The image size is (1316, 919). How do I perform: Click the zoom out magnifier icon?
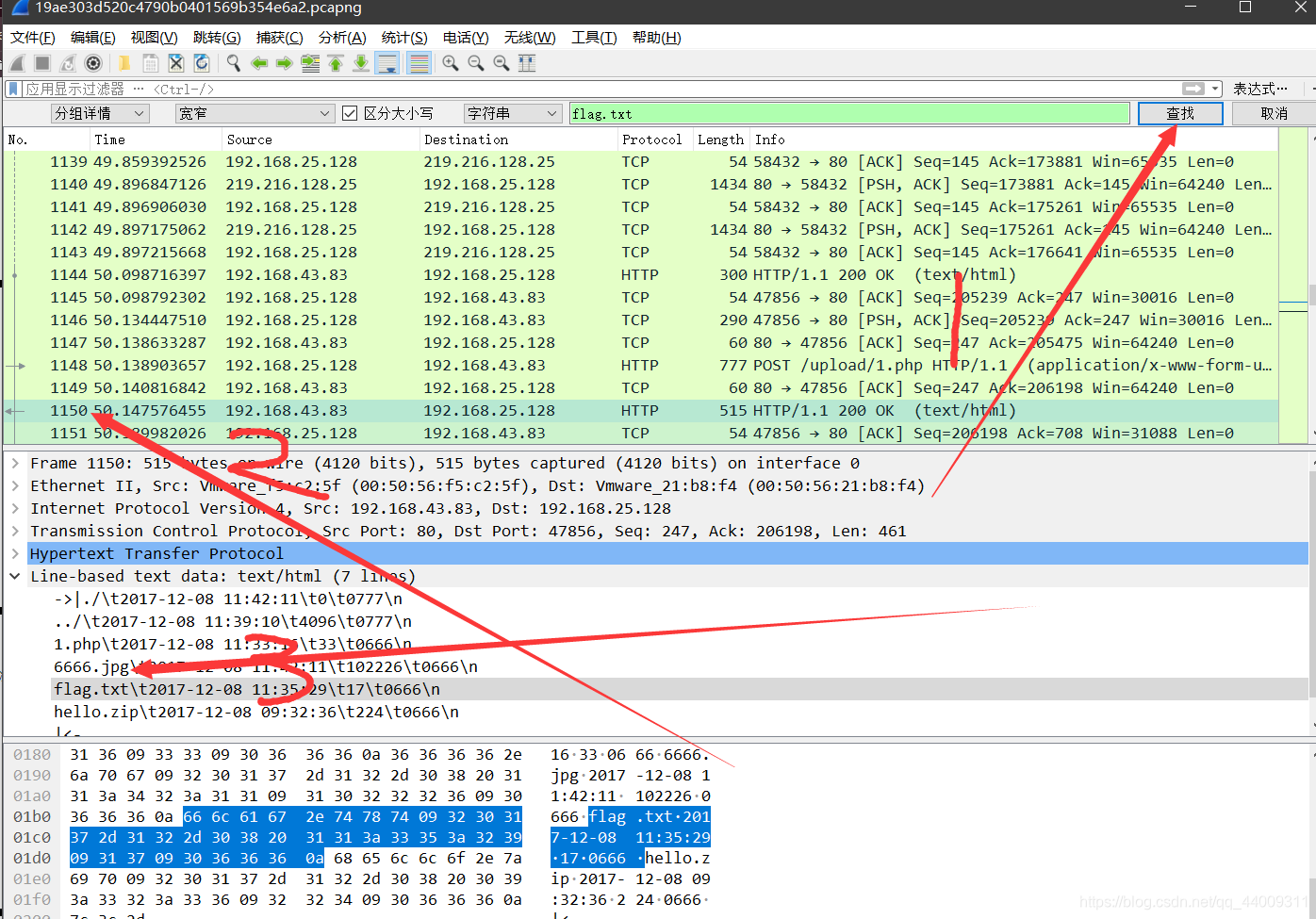coord(476,63)
